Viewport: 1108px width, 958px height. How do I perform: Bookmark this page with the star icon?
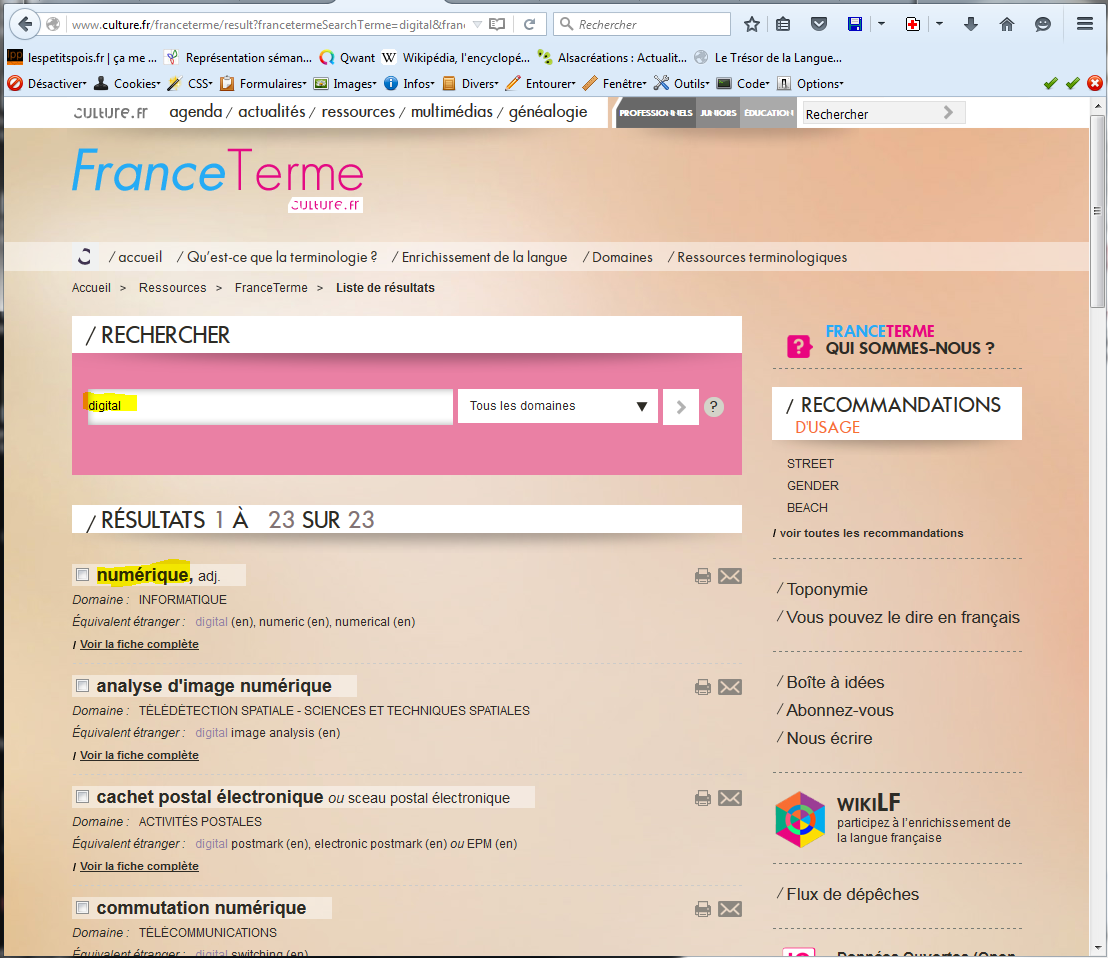tap(752, 24)
